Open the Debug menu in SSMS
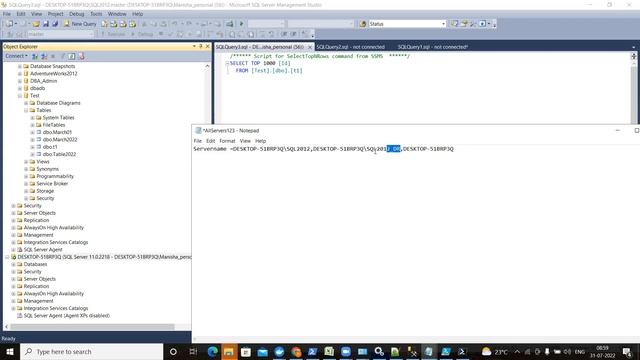 pyautogui.click(x=76, y=14)
